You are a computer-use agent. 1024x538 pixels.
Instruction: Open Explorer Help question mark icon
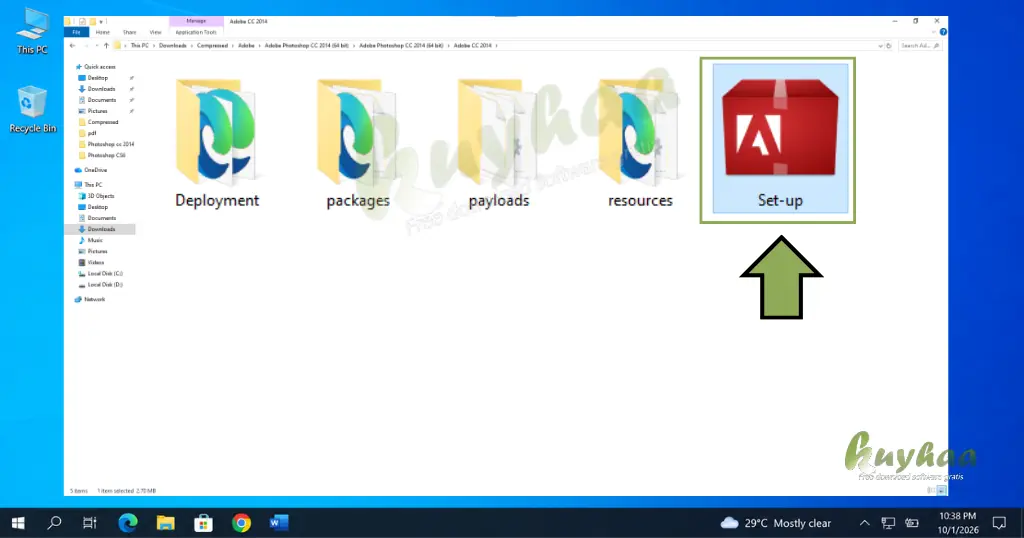[x=943, y=32]
